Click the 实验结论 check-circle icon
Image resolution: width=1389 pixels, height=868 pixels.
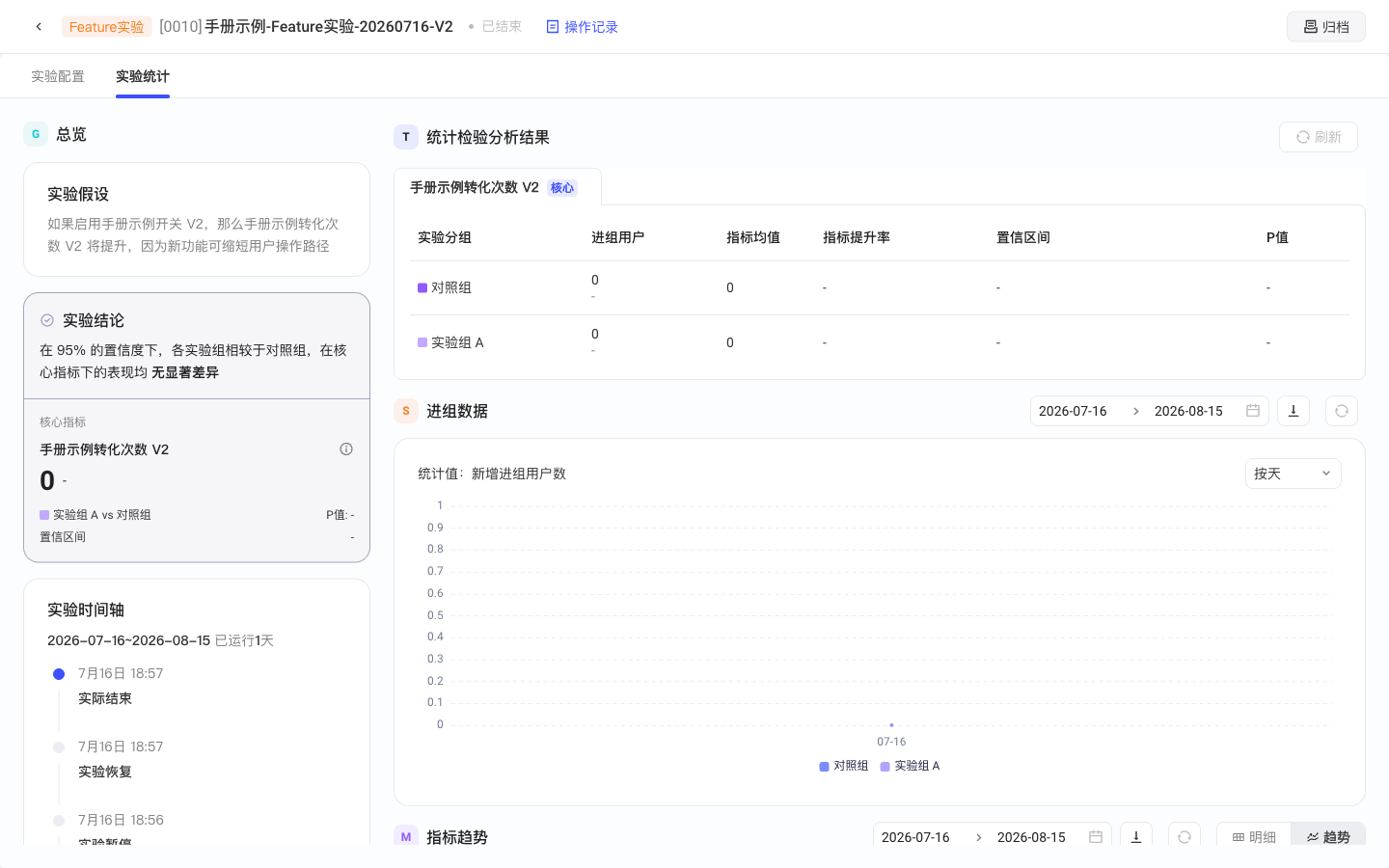(x=47, y=320)
